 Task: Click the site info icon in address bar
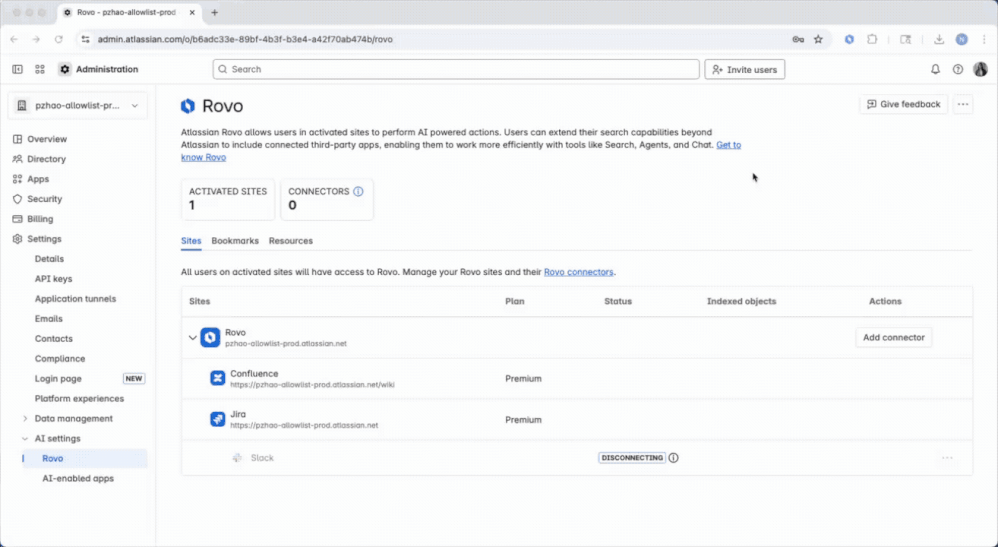(x=85, y=39)
